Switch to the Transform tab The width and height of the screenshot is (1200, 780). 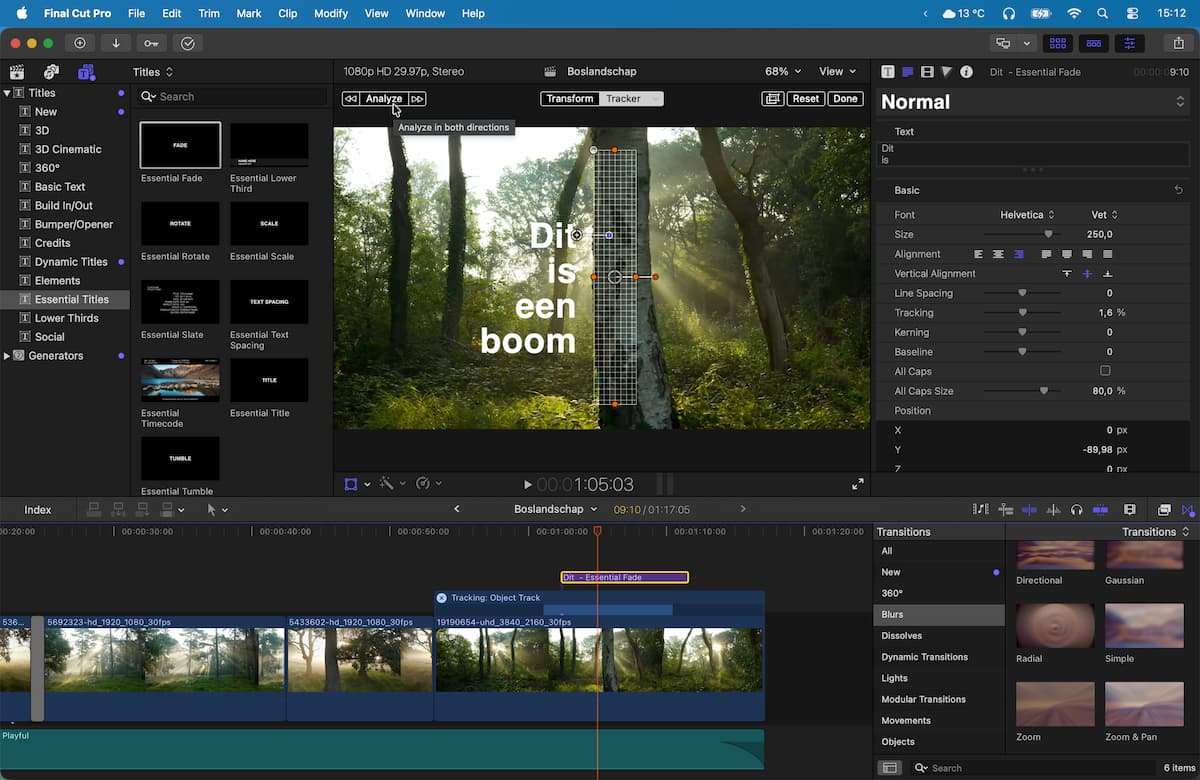570,99
